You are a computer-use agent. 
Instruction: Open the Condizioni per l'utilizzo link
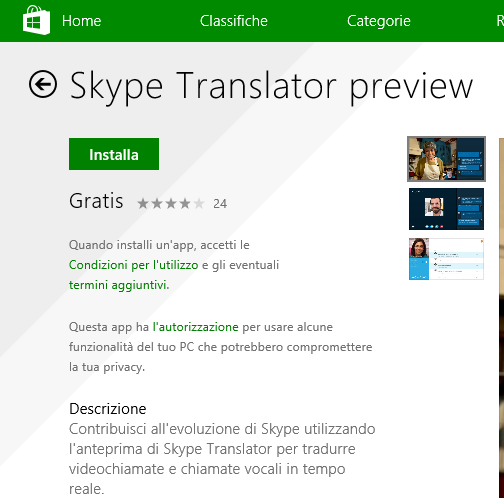pos(133,265)
